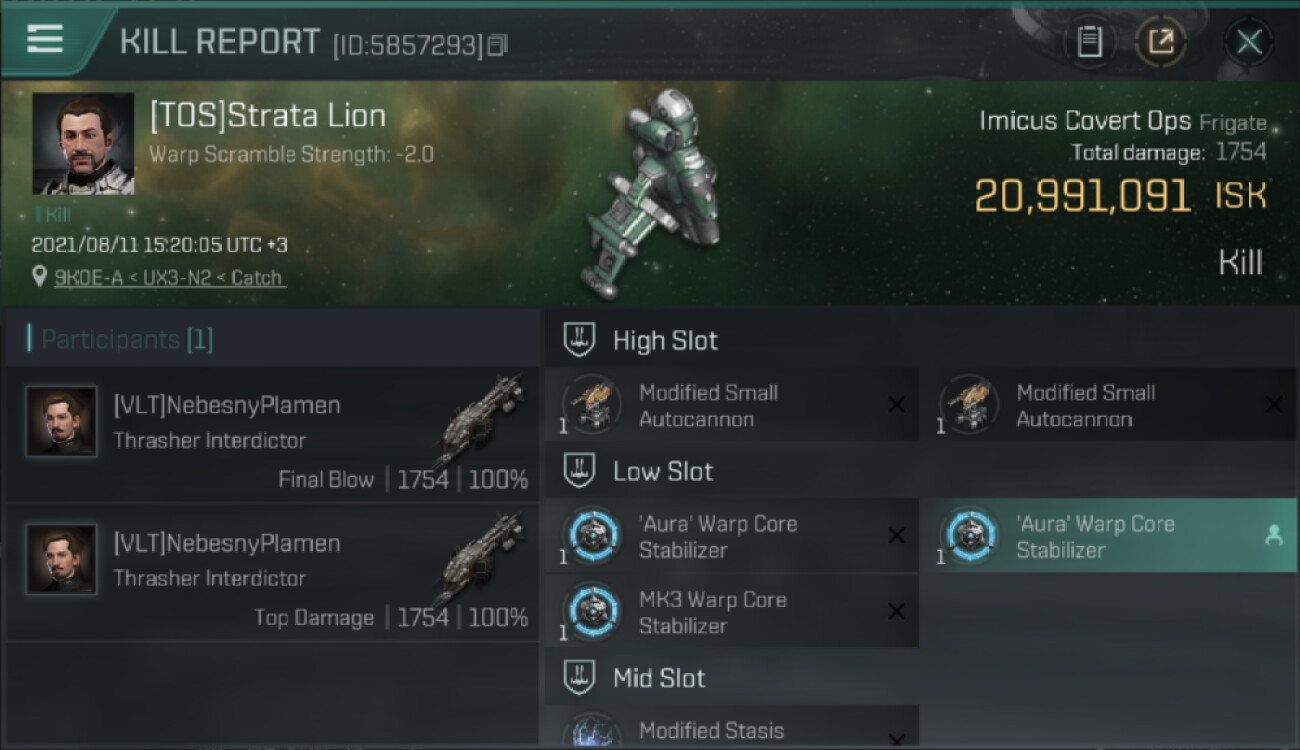The width and height of the screenshot is (1300, 750).
Task: View the Imicus Covert Ops ship model
Action: point(660,193)
